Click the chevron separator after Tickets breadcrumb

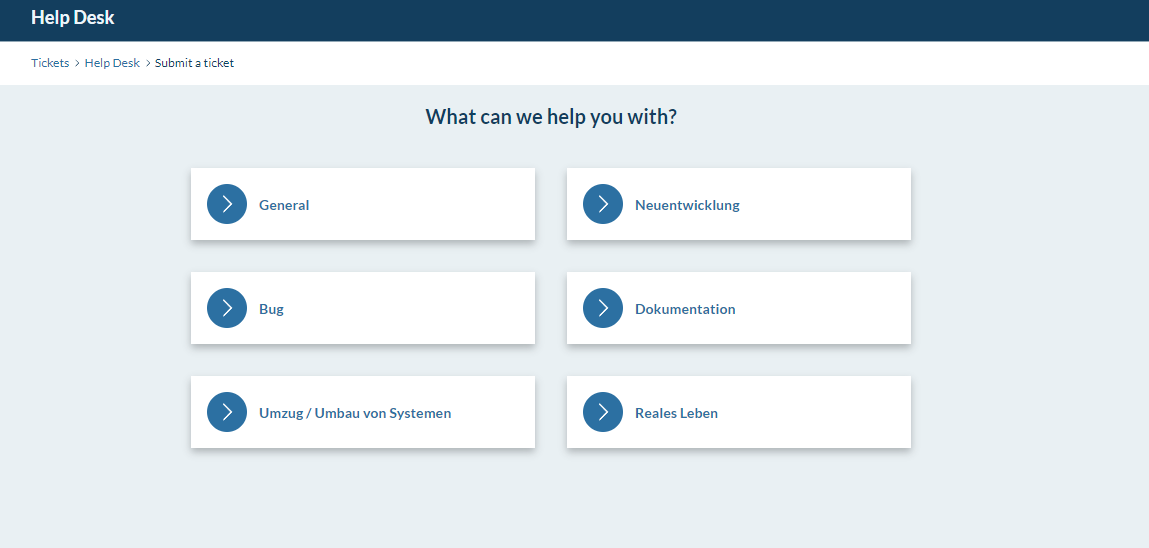pyautogui.click(x=77, y=63)
